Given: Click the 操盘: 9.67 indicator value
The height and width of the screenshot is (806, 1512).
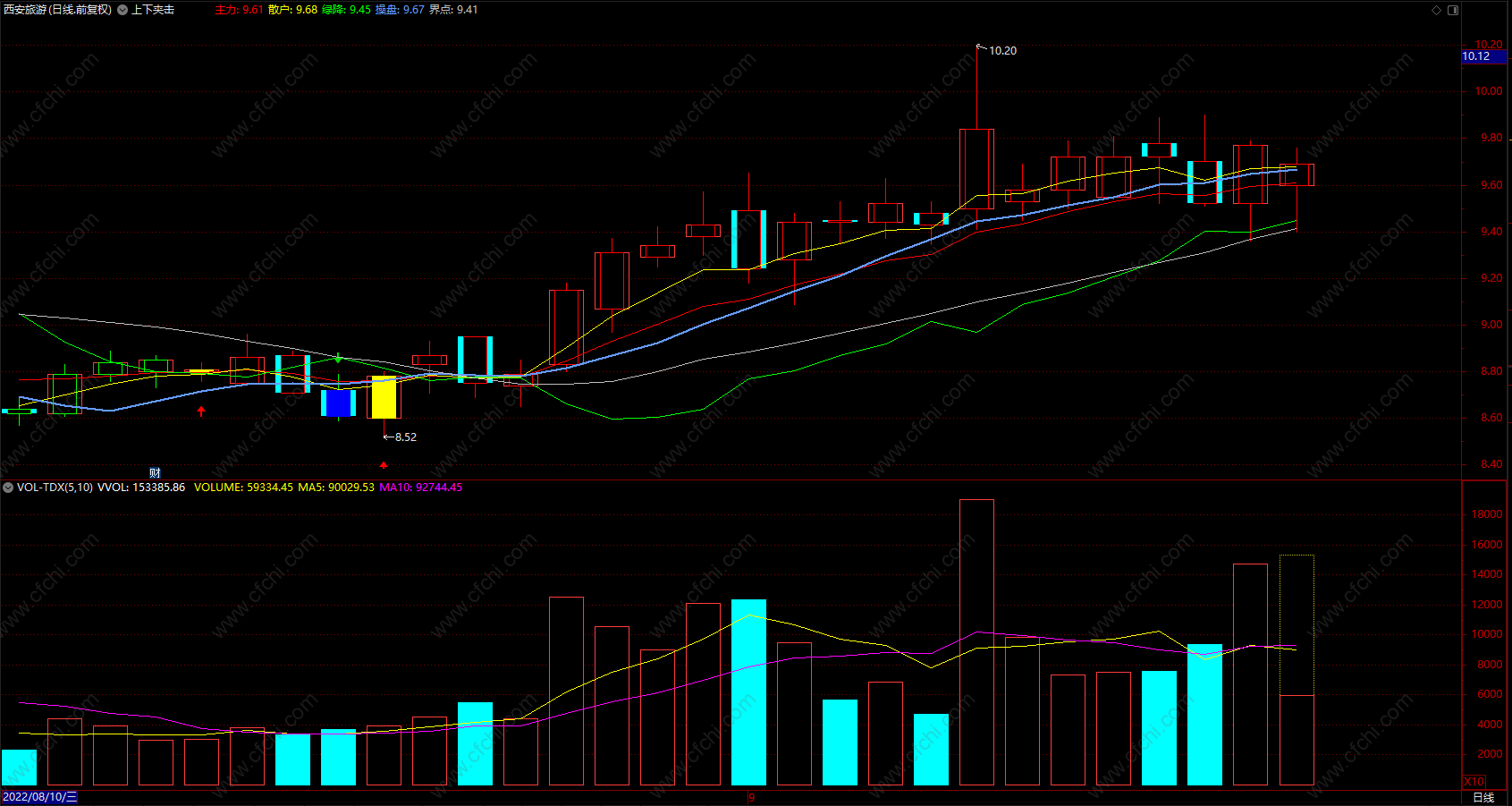Looking at the screenshot, I should 400,10.
